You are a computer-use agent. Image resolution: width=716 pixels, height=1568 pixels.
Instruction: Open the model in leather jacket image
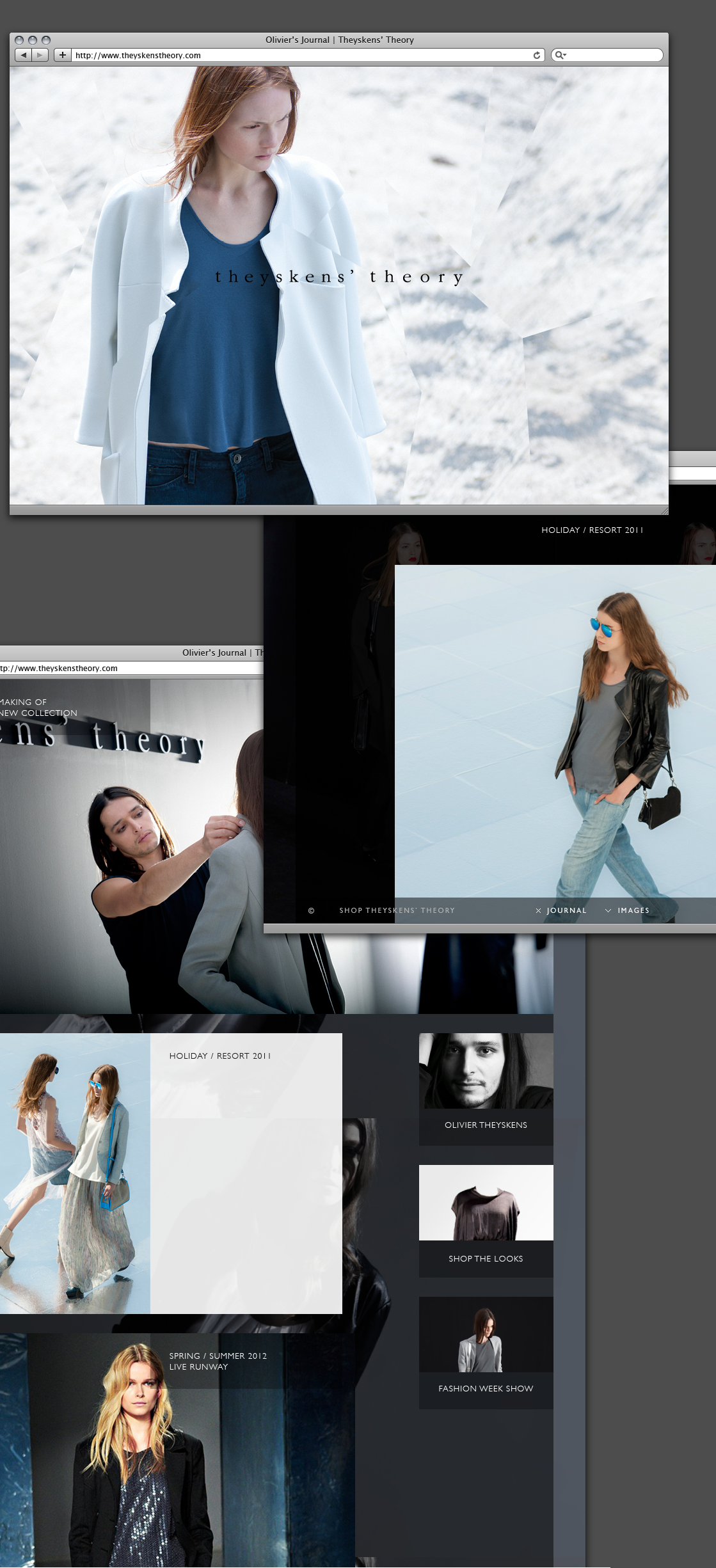[x=555, y=731]
